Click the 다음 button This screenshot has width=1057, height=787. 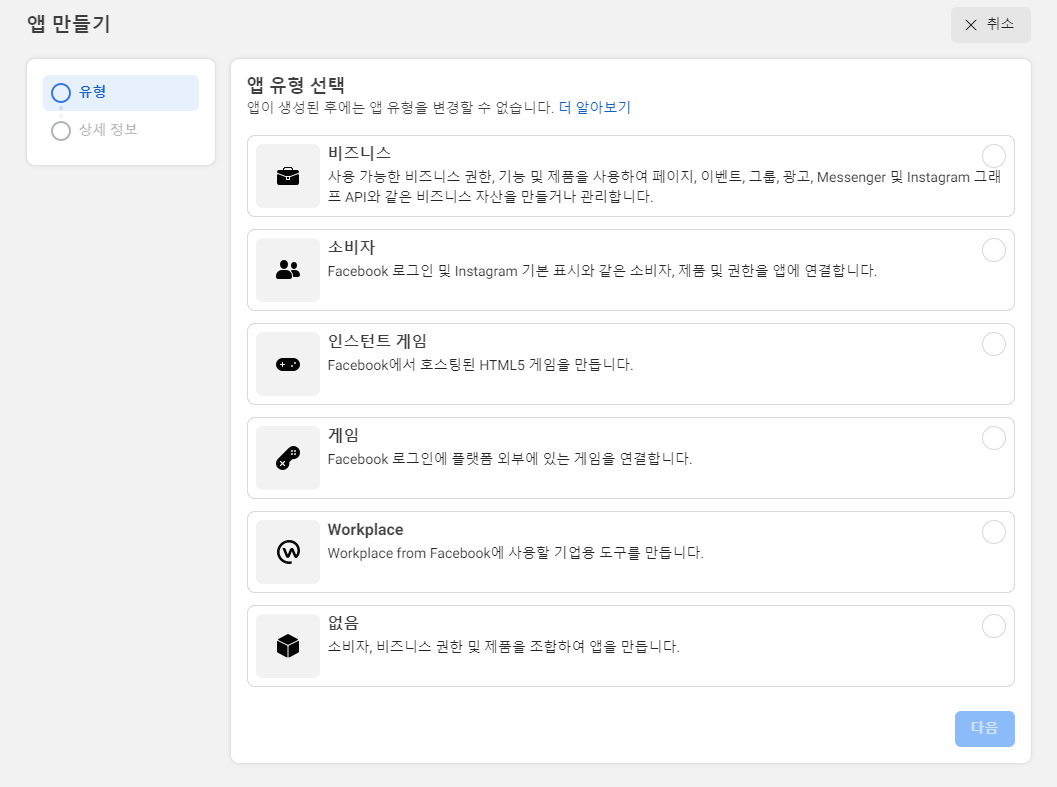click(x=984, y=728)
